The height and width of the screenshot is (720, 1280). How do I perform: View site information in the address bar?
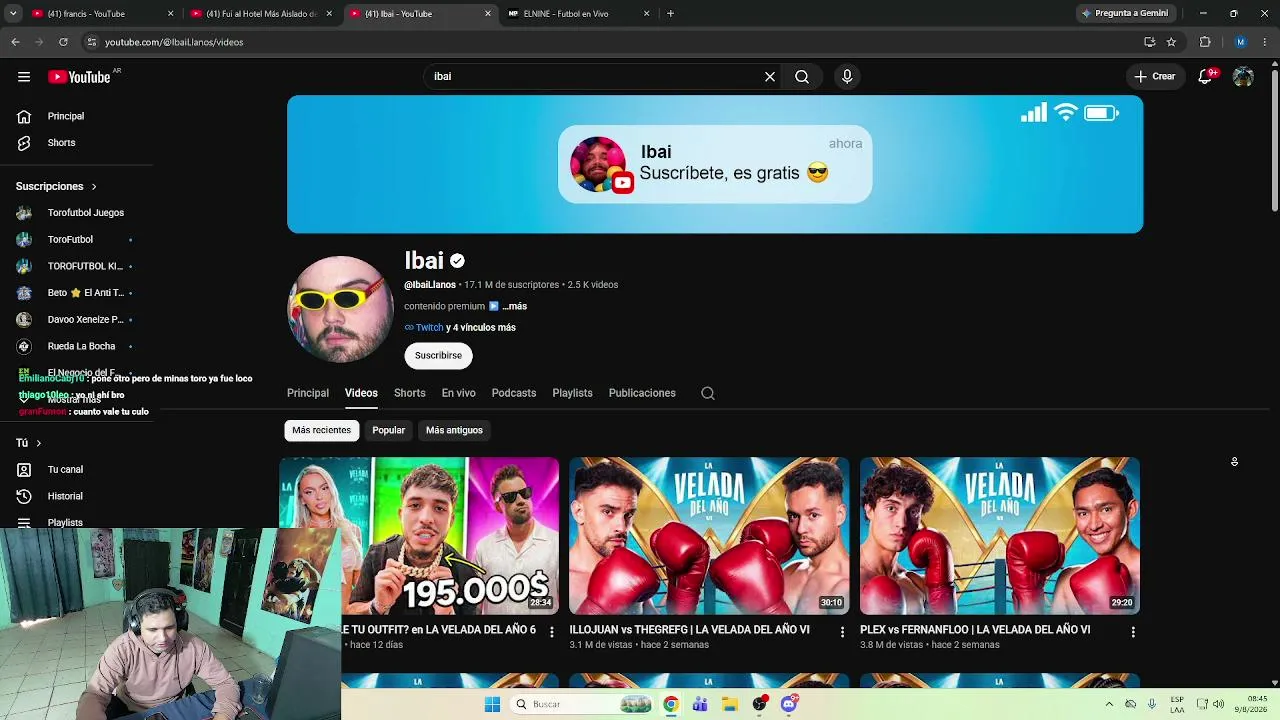coord(91,42)
